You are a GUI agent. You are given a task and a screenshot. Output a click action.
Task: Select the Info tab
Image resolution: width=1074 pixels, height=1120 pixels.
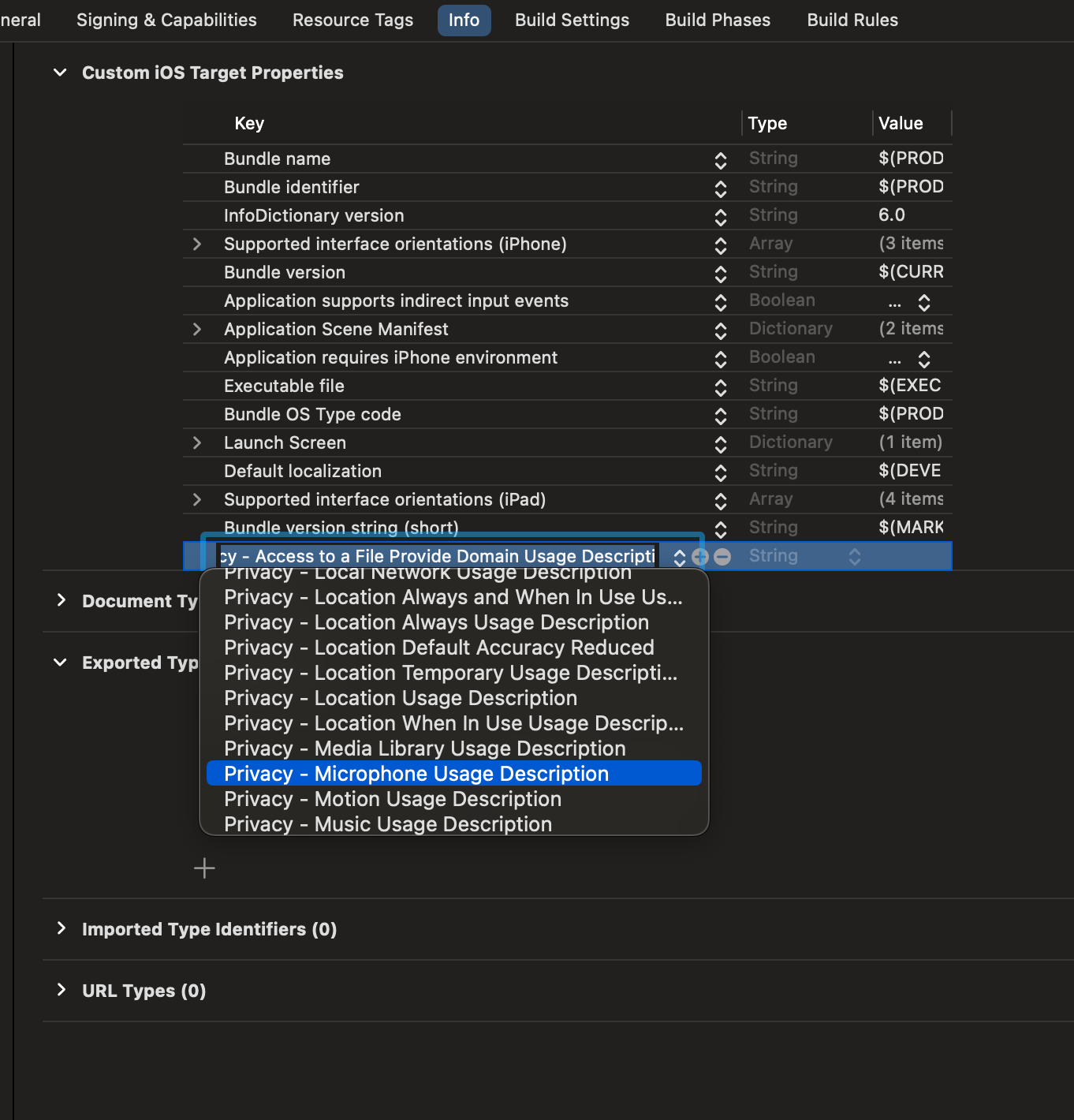coord(464,20)
